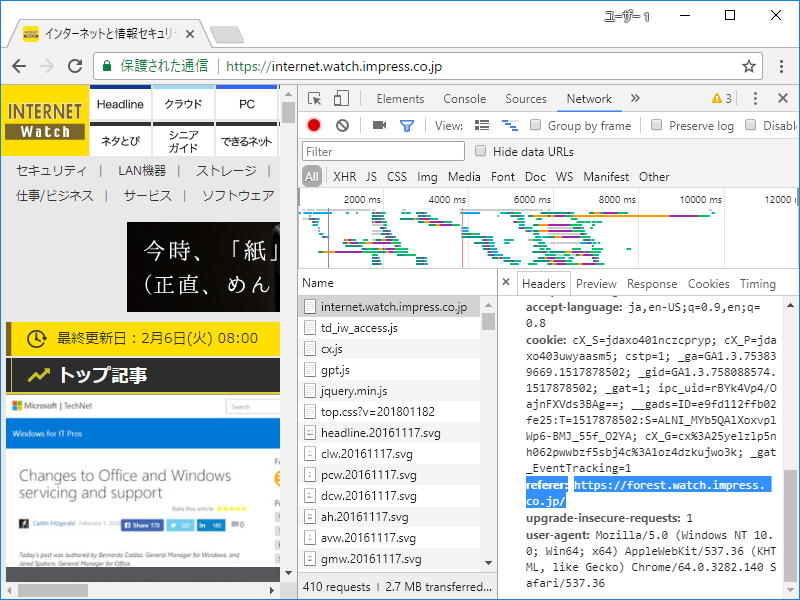Select the inspect element tool

tap(315, 99)
